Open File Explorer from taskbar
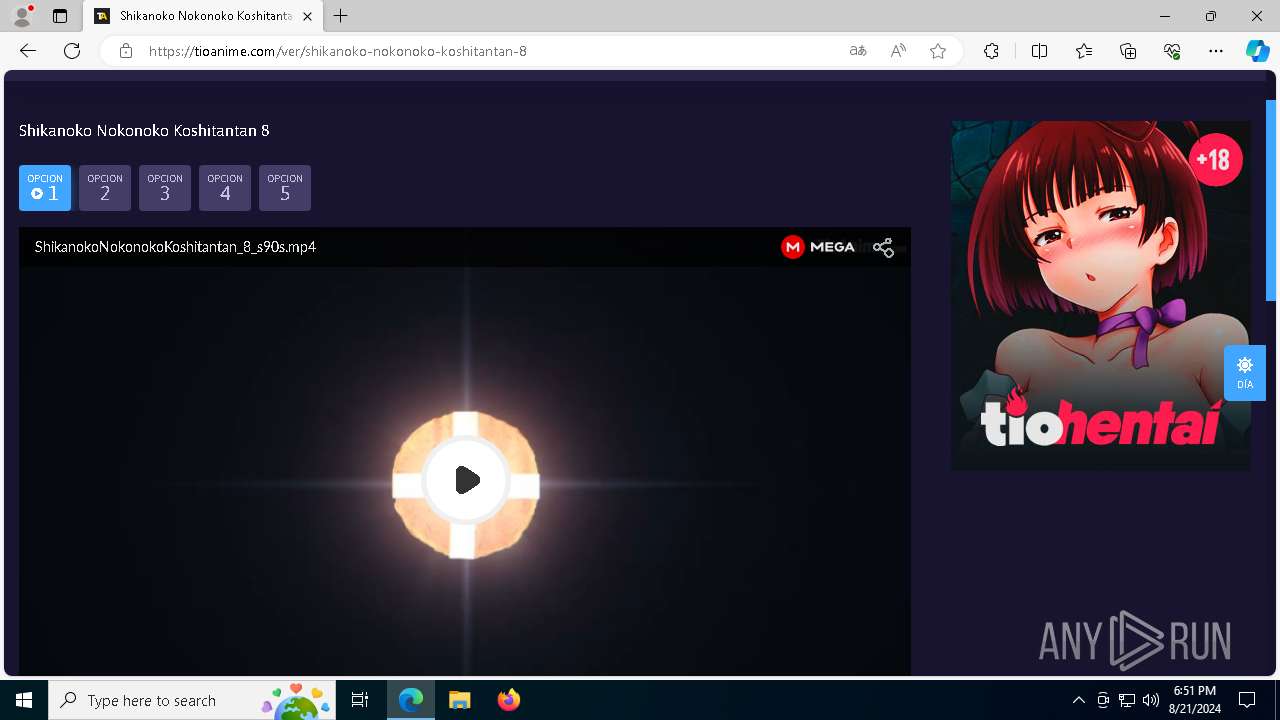1280x720 pixels. 459,700
